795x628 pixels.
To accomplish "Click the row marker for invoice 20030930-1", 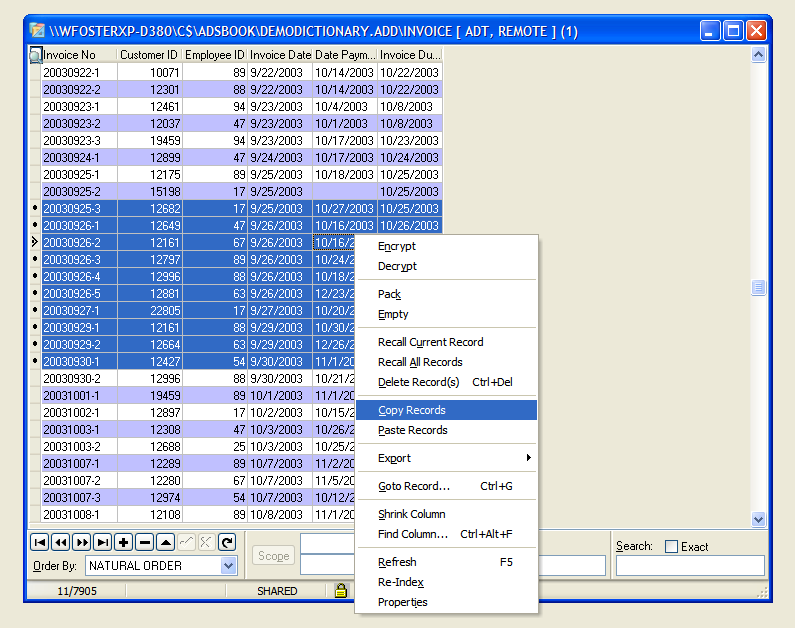I will (35, 361).
